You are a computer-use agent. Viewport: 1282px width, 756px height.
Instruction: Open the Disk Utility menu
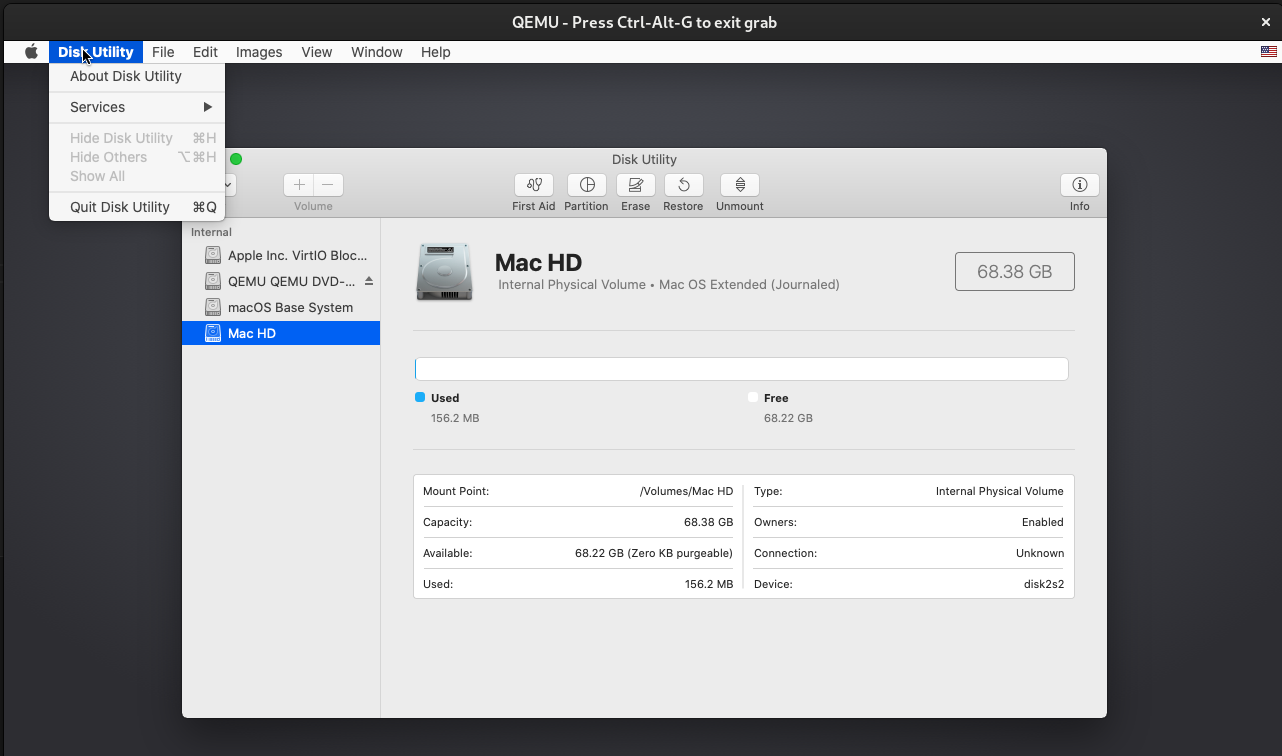coord(96,52)
